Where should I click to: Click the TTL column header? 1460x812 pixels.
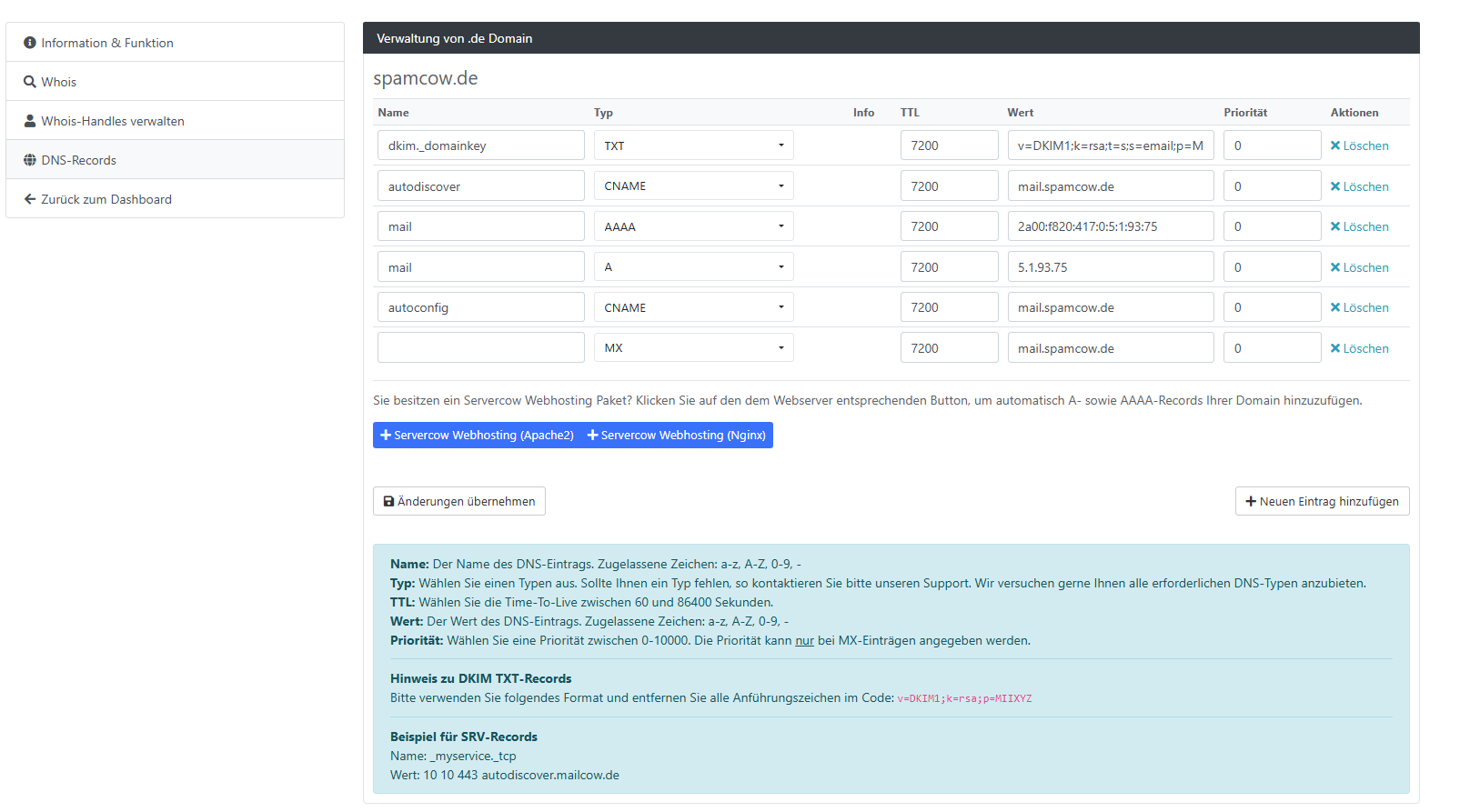[x=910, y=113]
